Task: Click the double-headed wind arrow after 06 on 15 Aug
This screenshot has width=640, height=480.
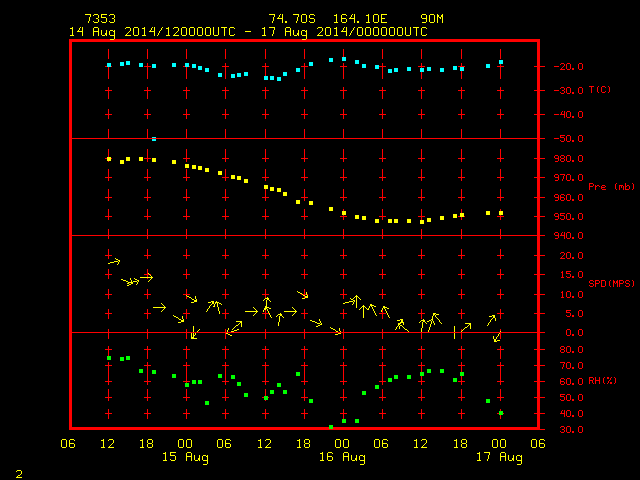Action: point(234,328)
